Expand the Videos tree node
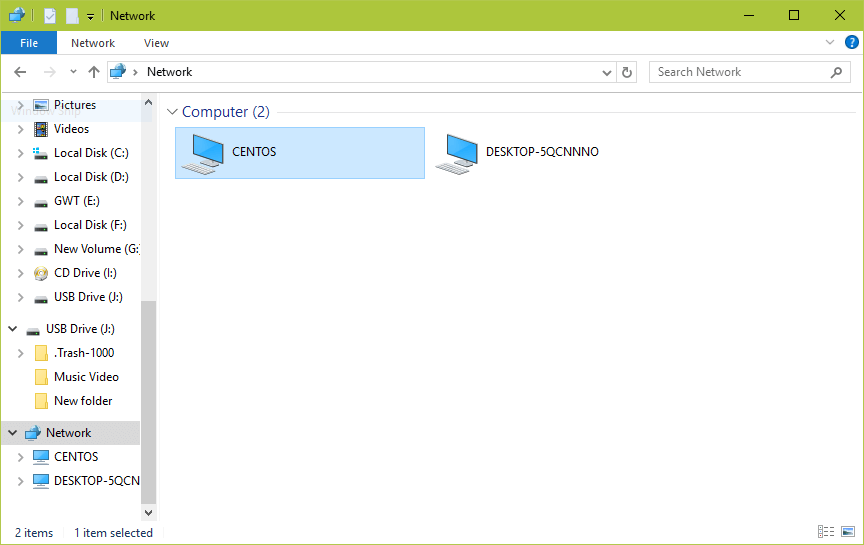This screenshot has width=864, height=545. click(20, 129)
